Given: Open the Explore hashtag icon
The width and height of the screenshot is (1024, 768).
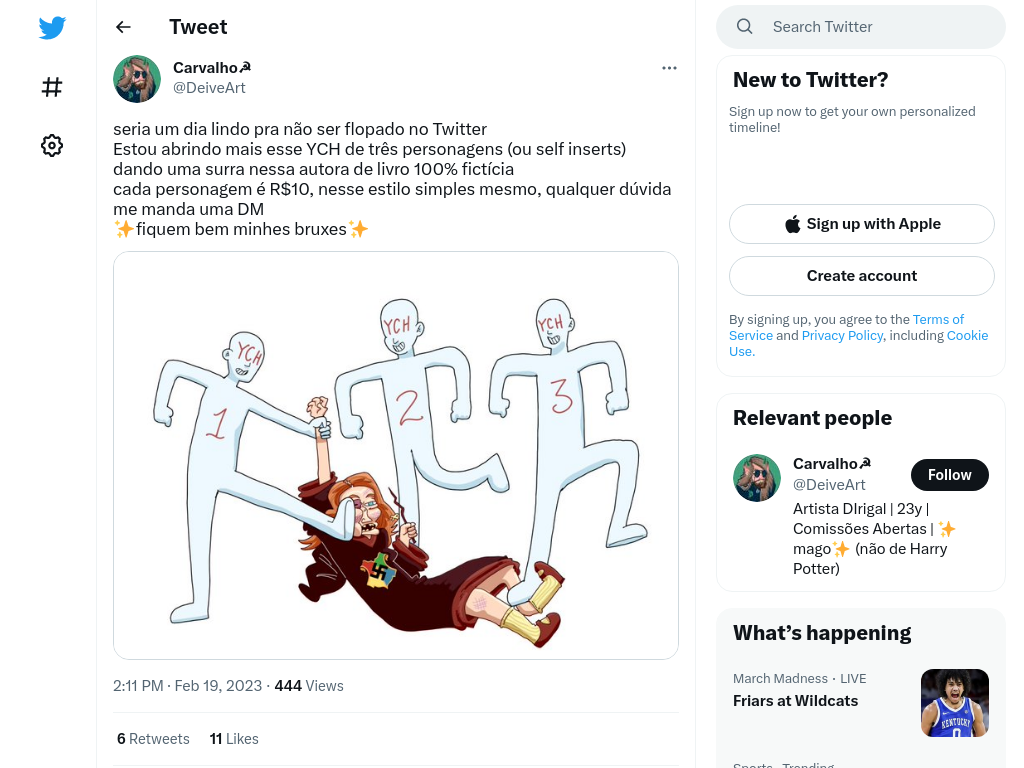Looking at the screenshot, I should point(52,87).
